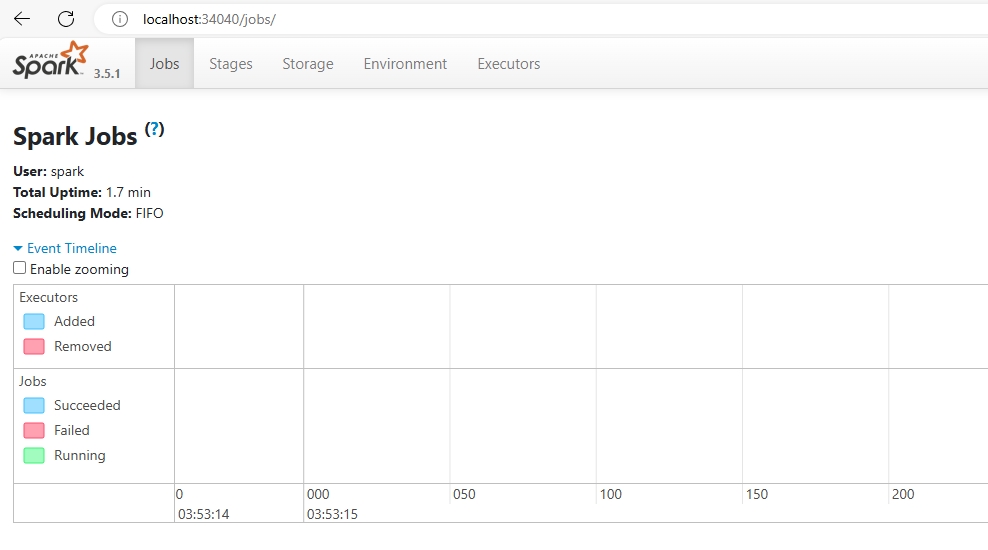This screenshot has height=550, width=988.
Task: Click the jobs Running green swatch
Action: click(x=34, y=455)
